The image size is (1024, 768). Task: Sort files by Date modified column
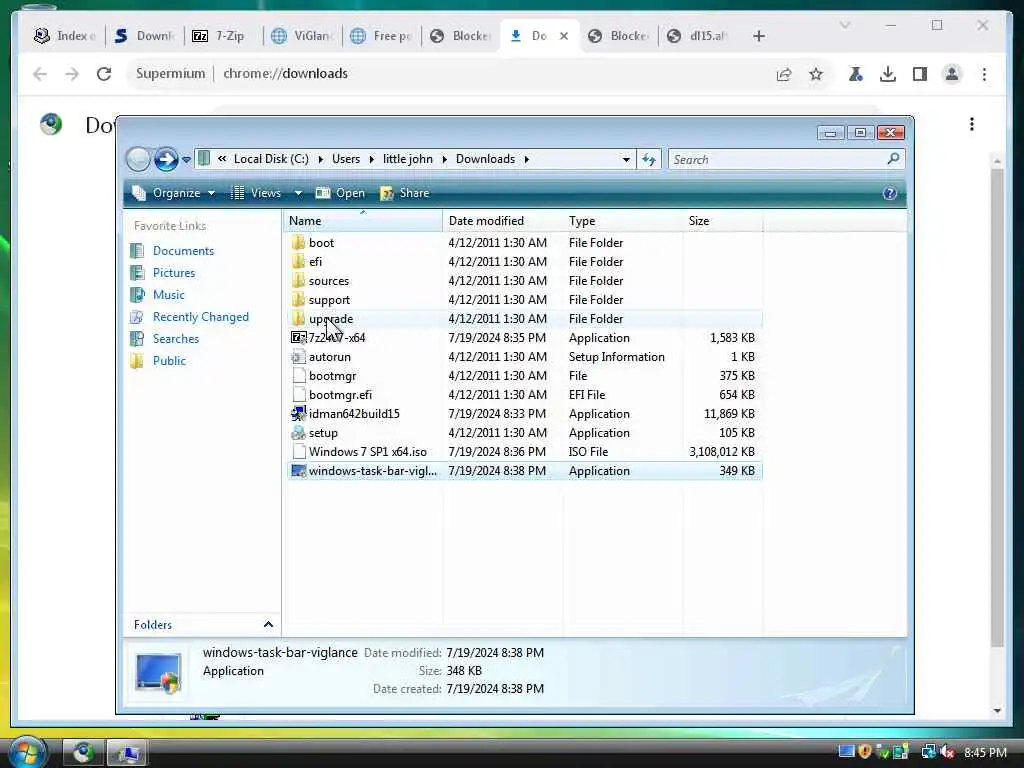(502, 221)
